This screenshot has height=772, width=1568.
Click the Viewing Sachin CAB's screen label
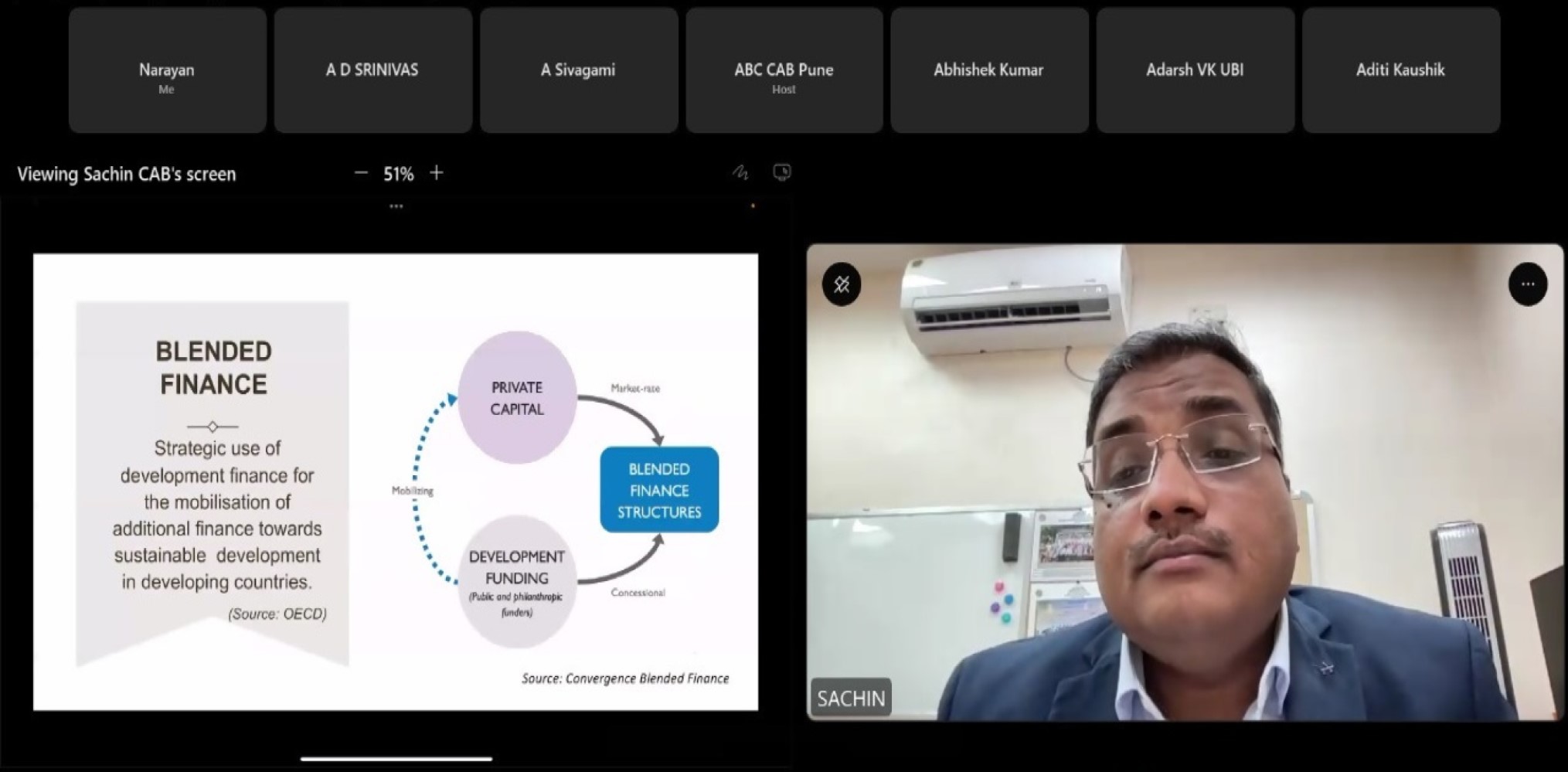[x=127, y=175]
